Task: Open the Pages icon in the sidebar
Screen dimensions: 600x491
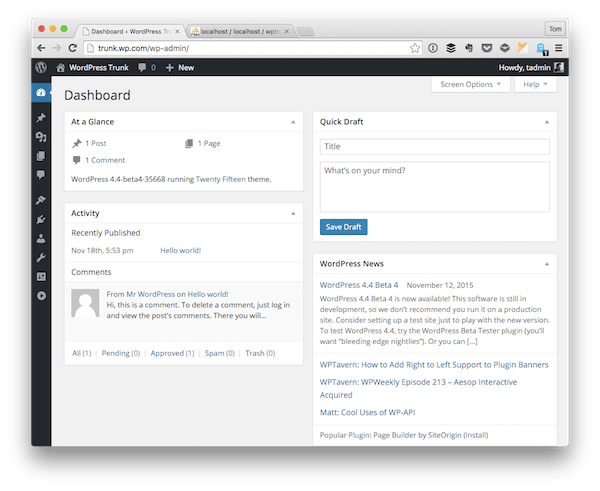Action: click(41, 156)
